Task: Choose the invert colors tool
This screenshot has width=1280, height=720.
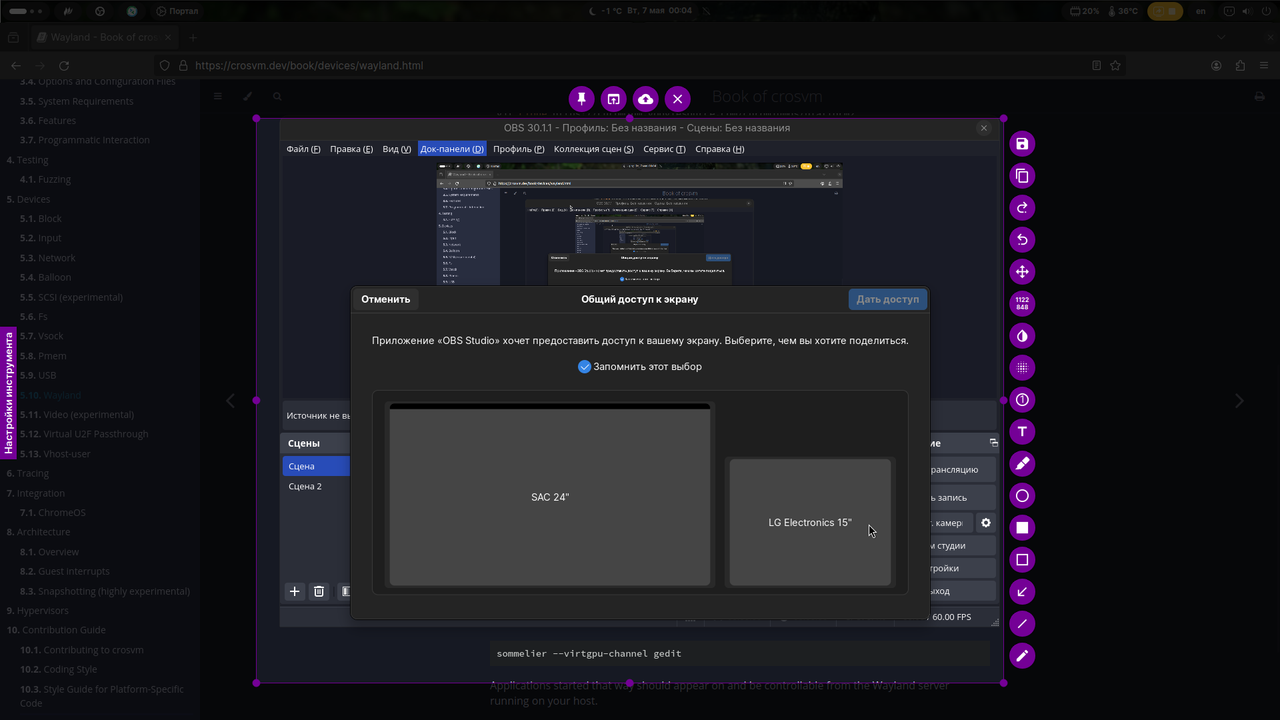Action: [1022, 336]
